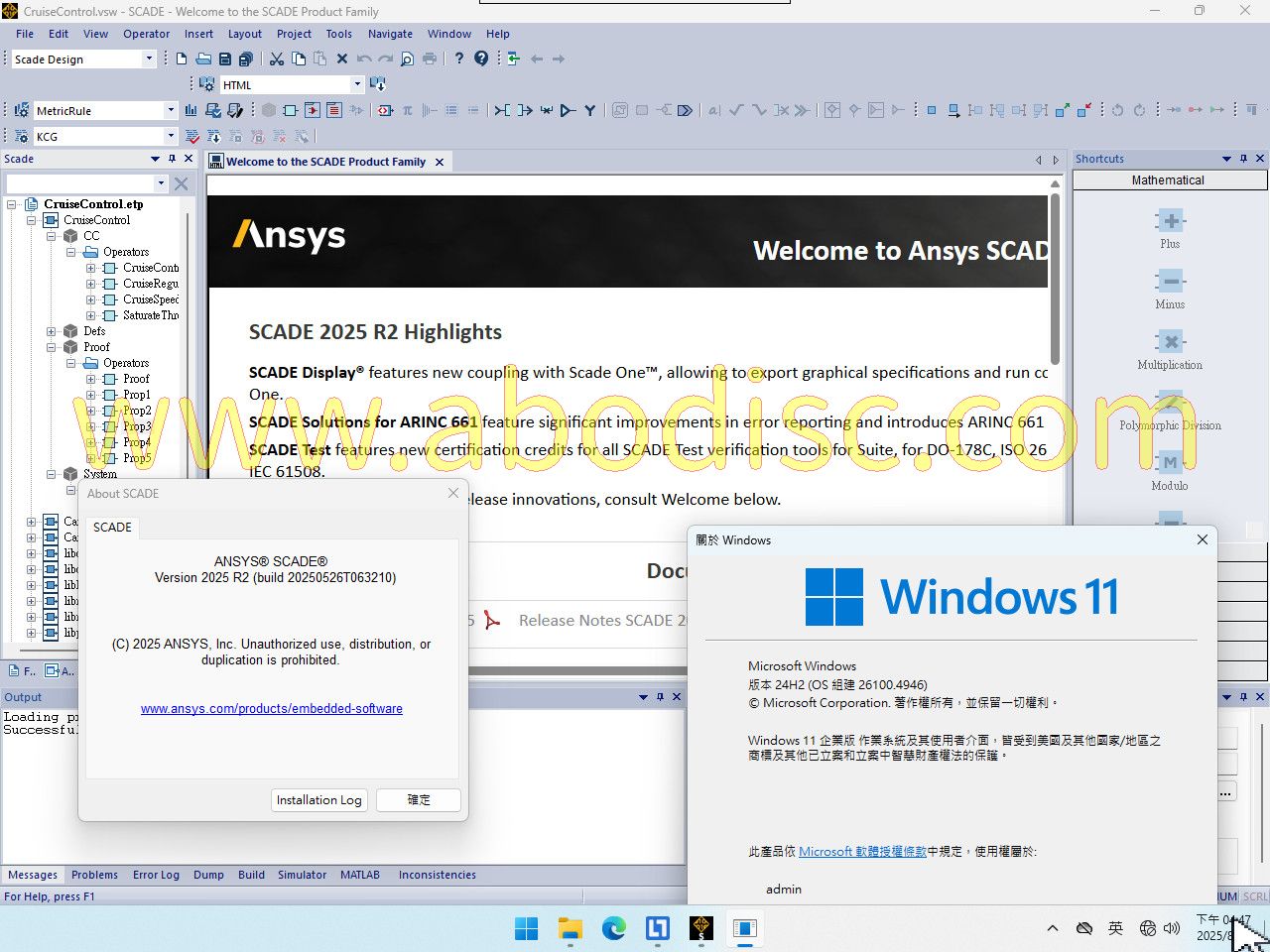Open File Explorer from taskbar

pyautogui.click(x=571, y=928)
